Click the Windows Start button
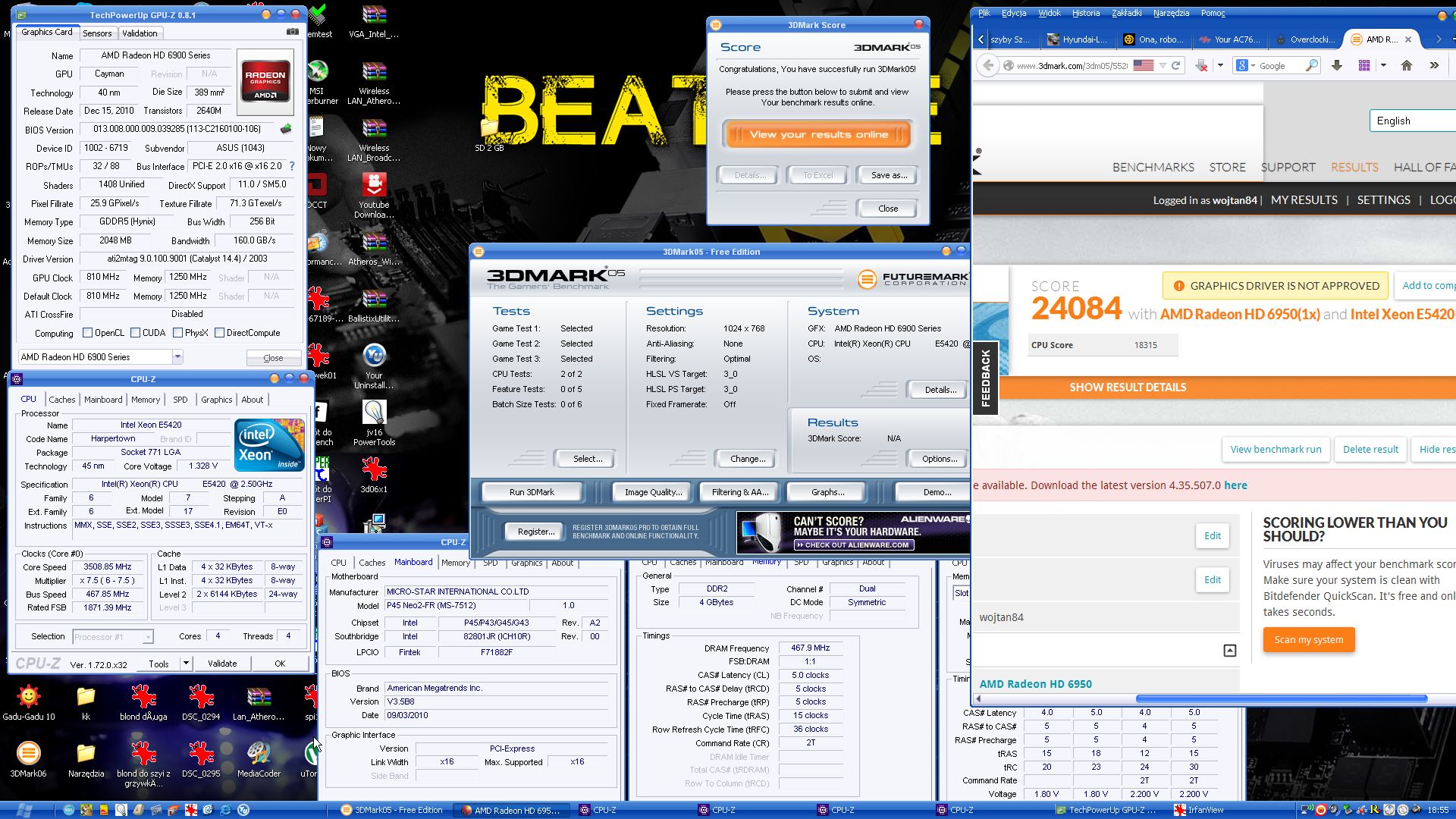 click(23, 810)
